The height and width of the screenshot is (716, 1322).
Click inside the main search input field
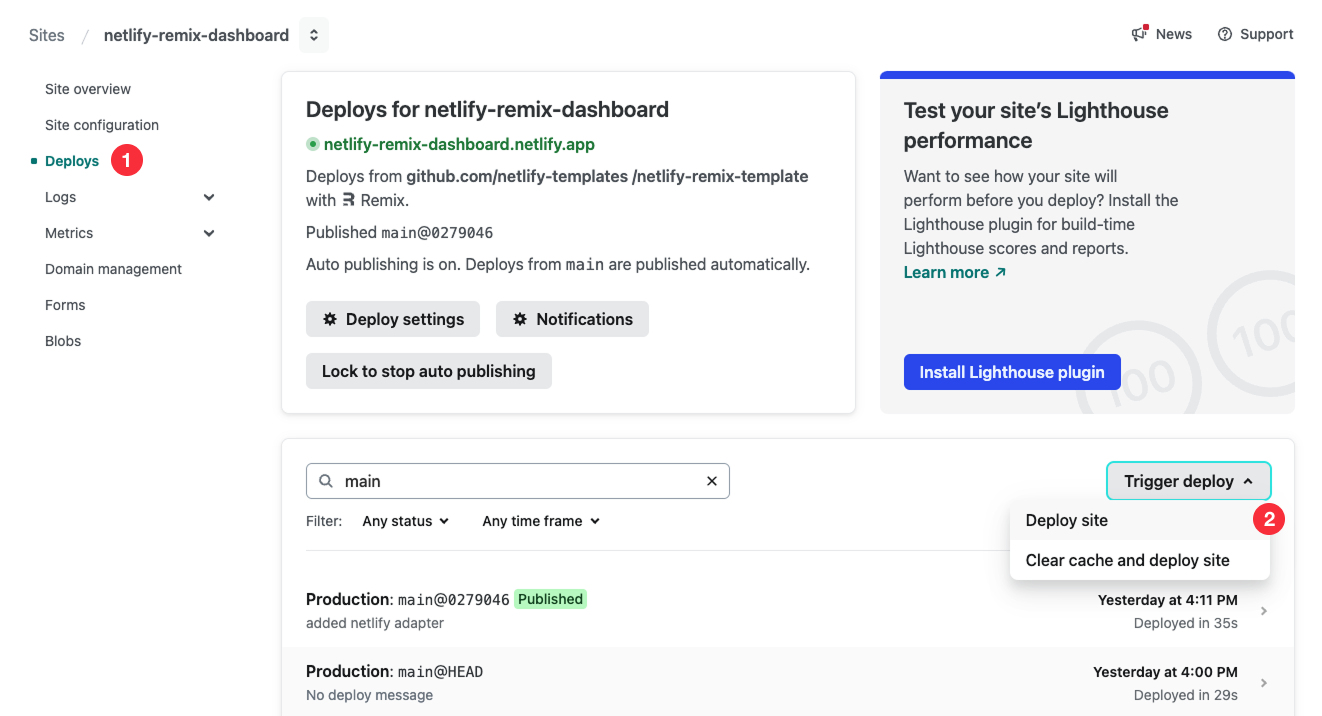[500, 481]
